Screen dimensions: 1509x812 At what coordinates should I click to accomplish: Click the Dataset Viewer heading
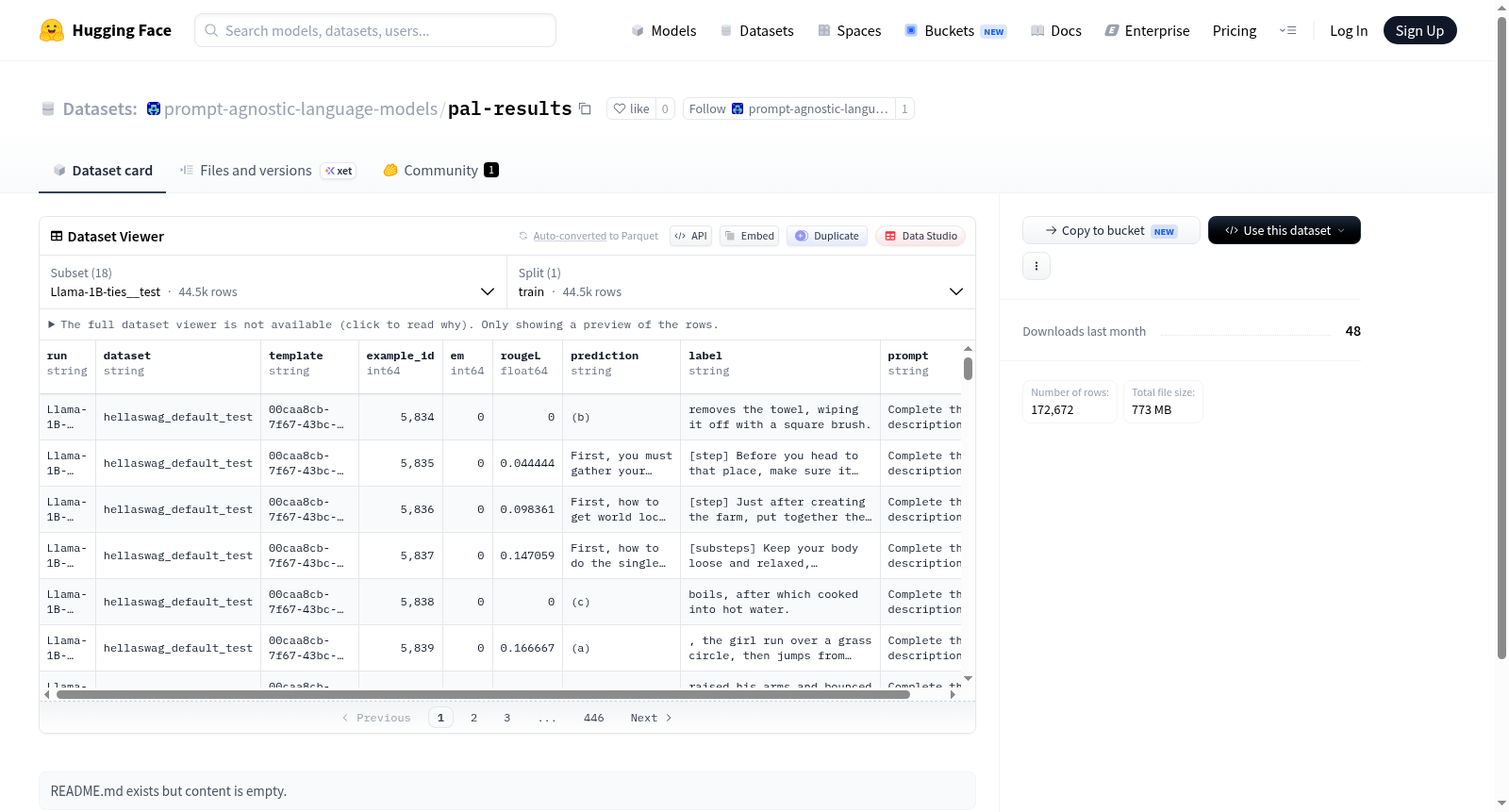(116, 237)
